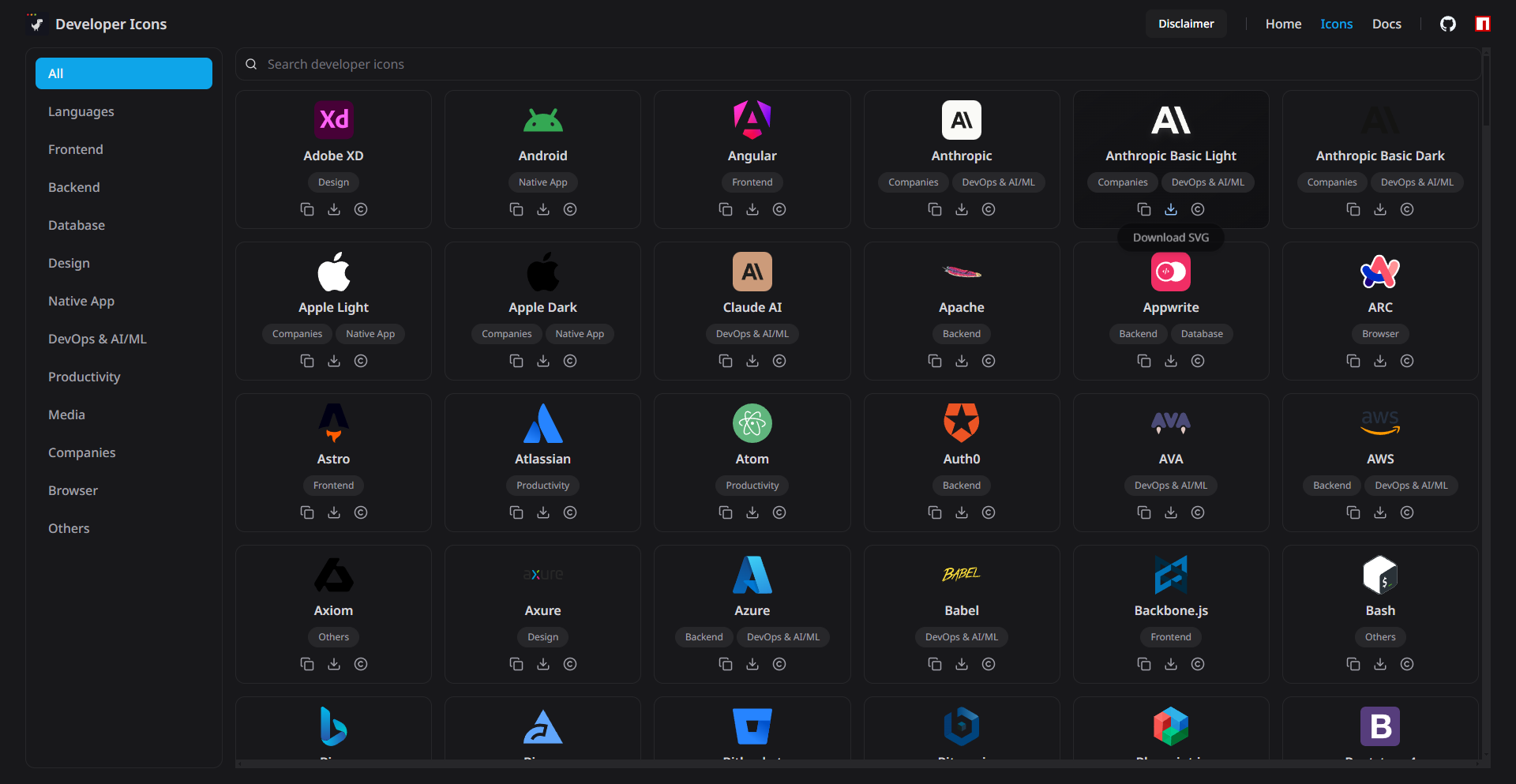This screenshot has width=1516, height=784.
Task: Copy the Apple Dark icon SVG
Action: click(516, 361)
